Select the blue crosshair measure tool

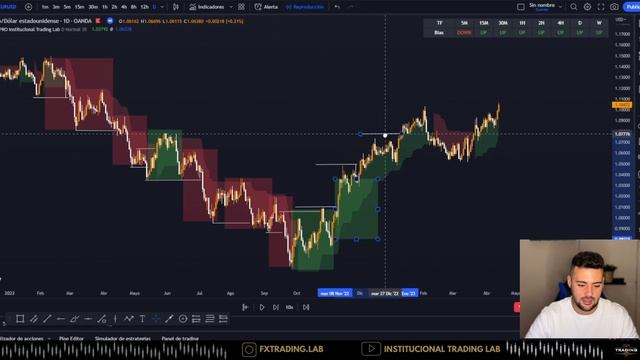point(156,319)
